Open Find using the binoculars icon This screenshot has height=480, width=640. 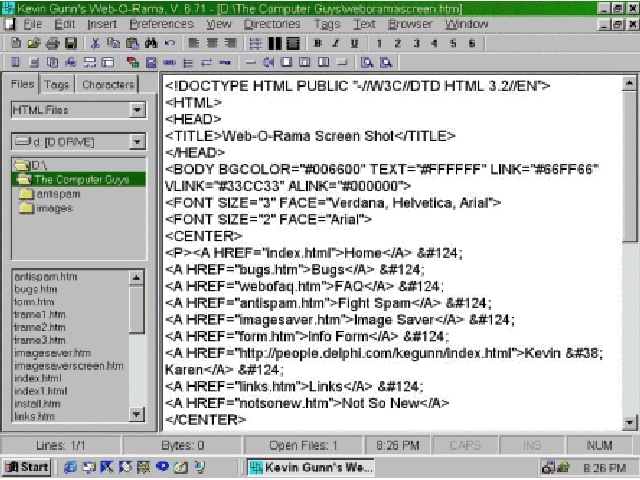point(150,44)
